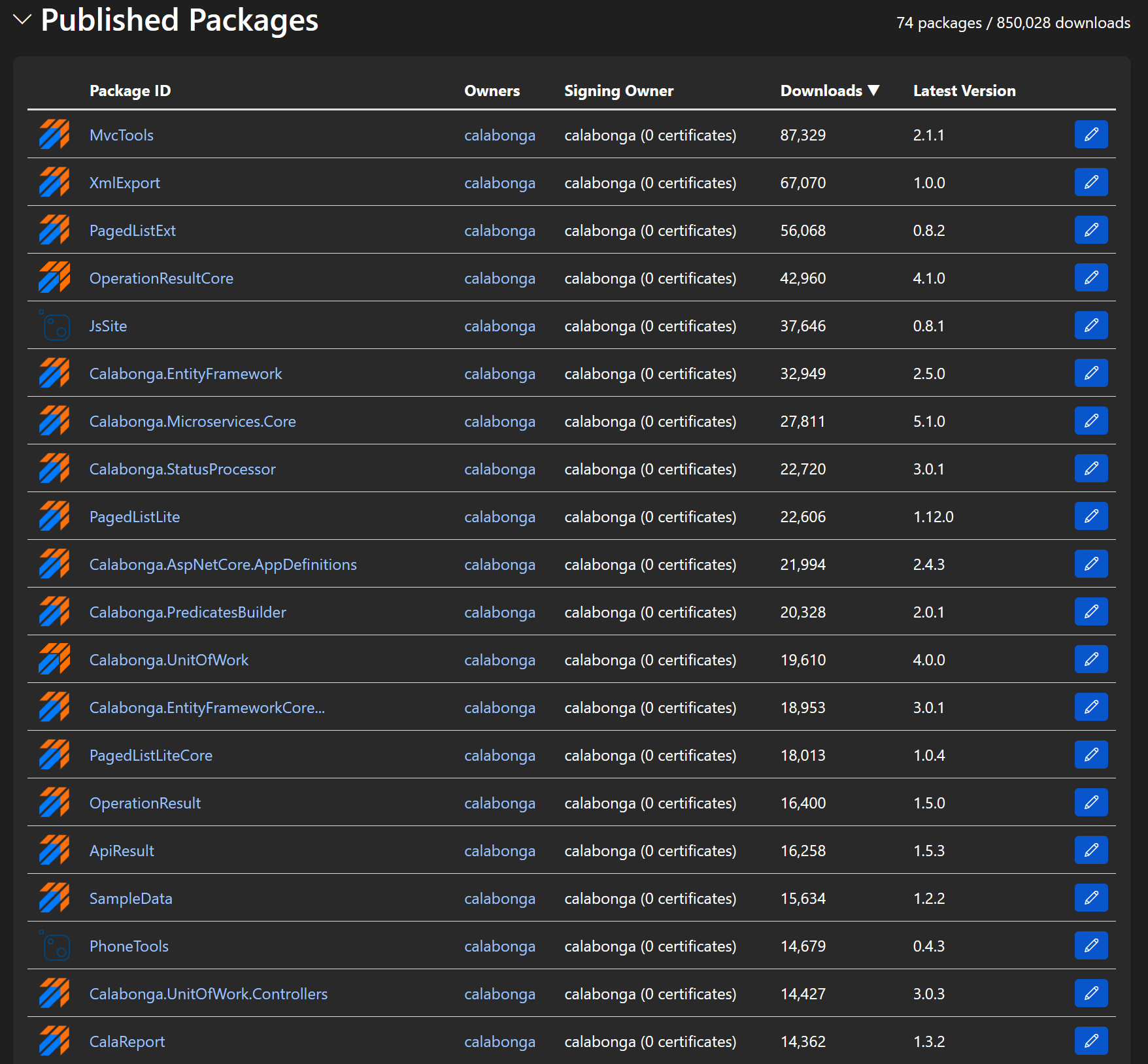This screenshot has height=1064, width=1148.
Task: Click the edit pencil for PagedListExt
Action: (x=1091, y=230)
